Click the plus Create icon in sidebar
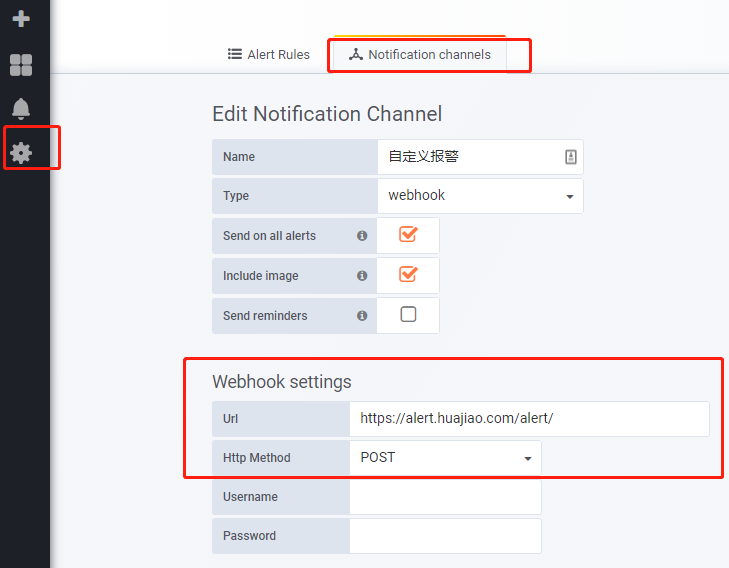The image size is (729, 568). pyautogui.click(x=21, y=19)
